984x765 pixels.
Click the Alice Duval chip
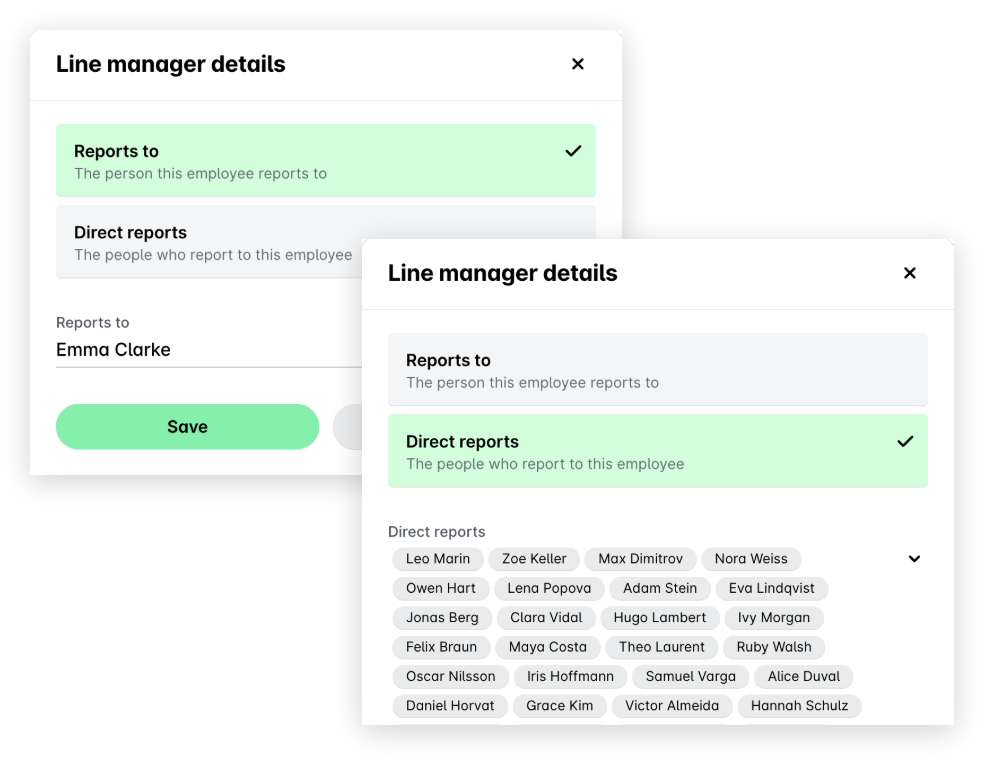click(804, 677)
